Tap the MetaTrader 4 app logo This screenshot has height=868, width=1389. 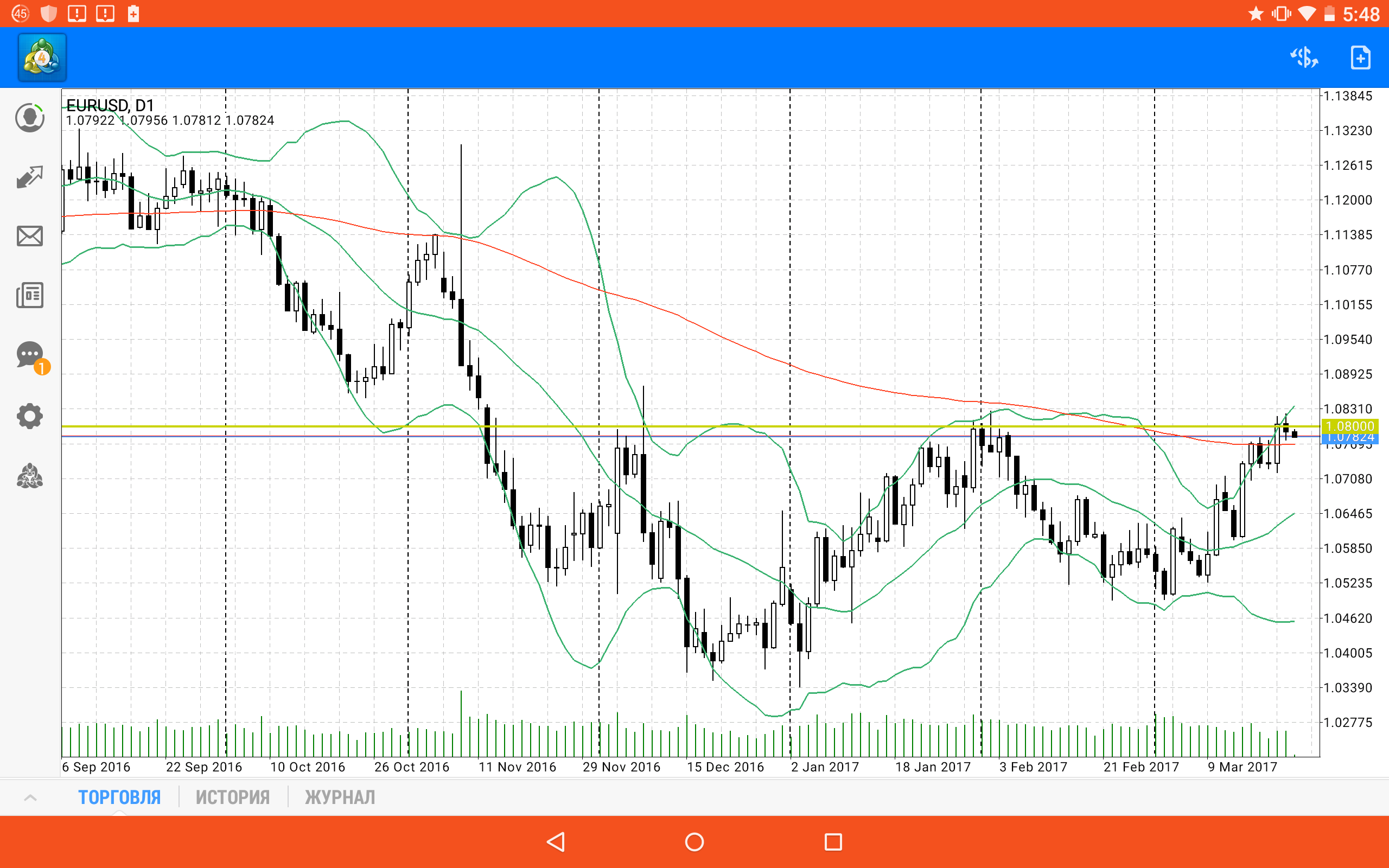coord(42,58)
